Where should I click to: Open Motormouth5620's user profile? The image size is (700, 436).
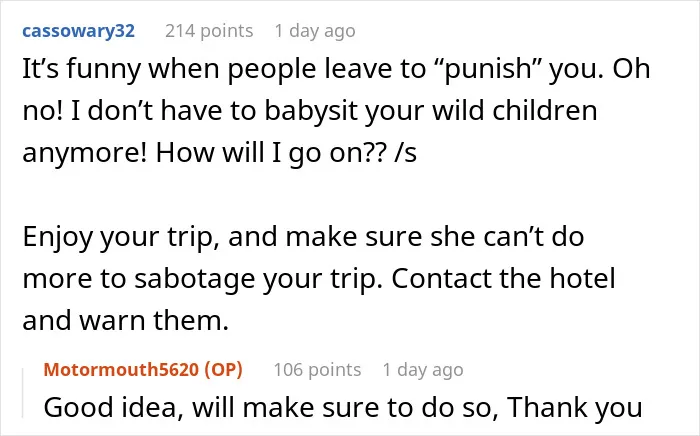[x=121, y=370]
